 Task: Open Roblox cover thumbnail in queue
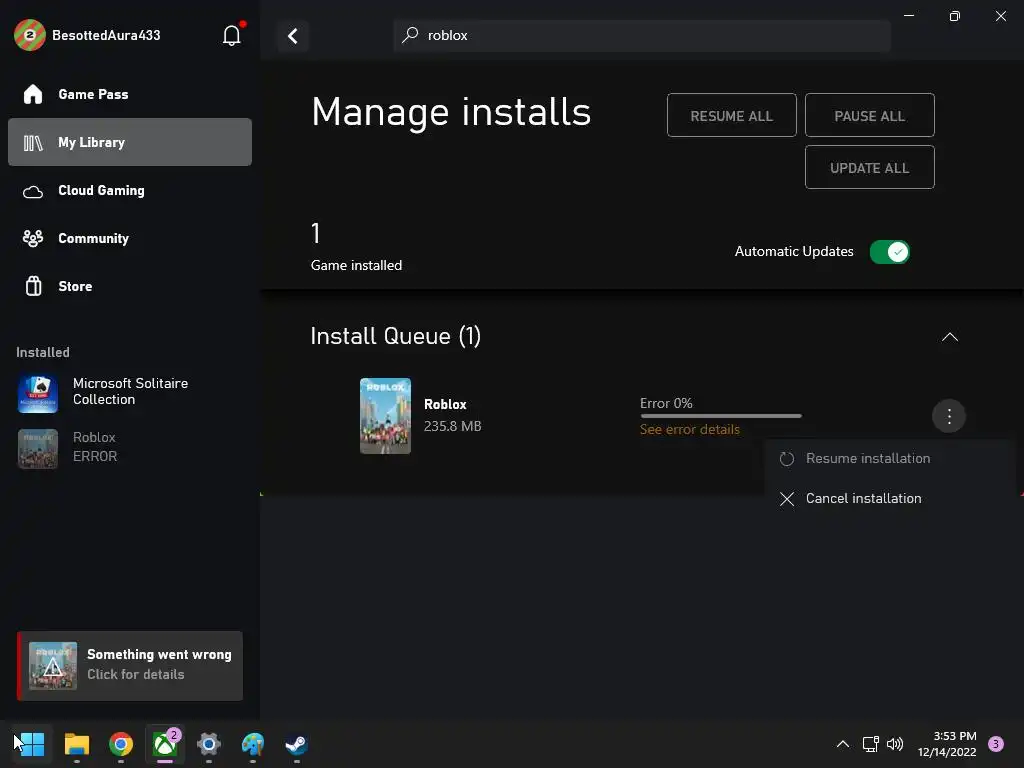385,416
